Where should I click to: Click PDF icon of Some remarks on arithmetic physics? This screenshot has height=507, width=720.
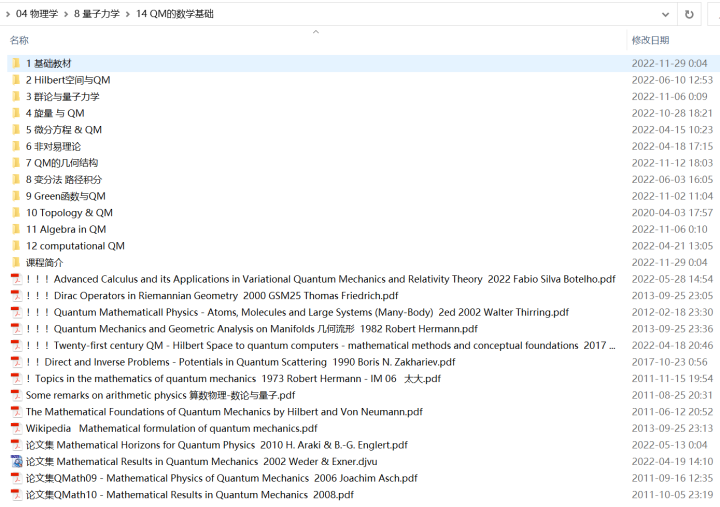[x=16, y=395]
